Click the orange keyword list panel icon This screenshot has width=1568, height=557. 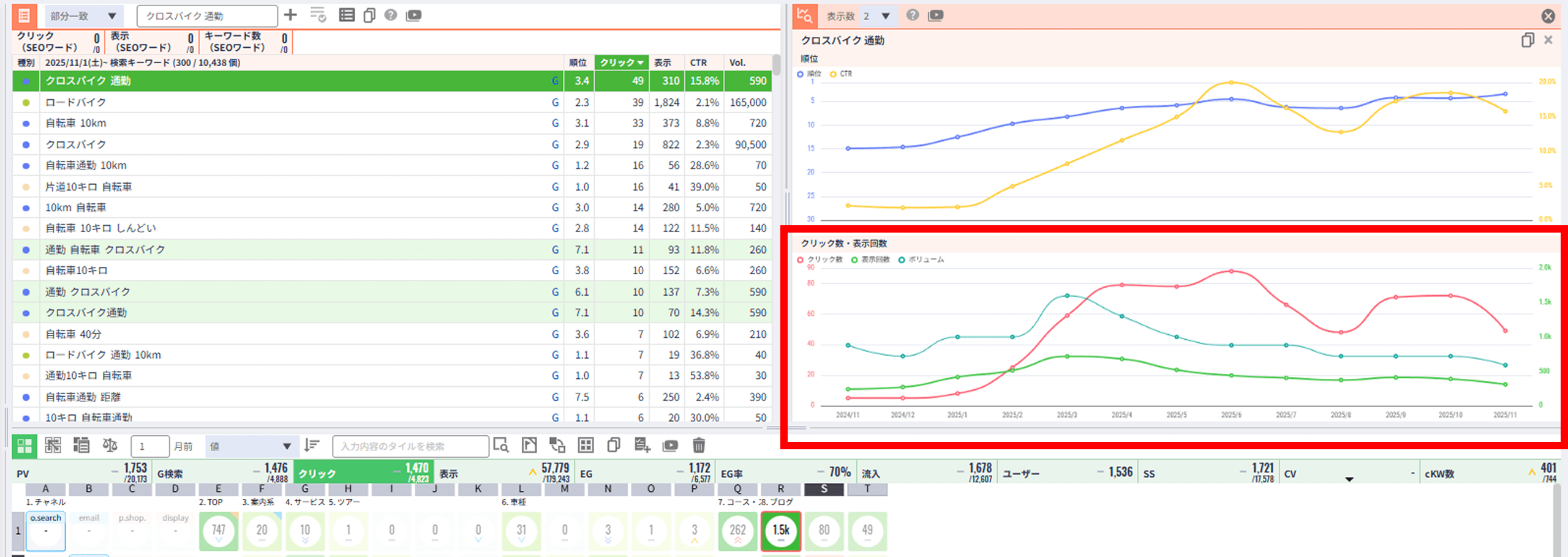24,15
